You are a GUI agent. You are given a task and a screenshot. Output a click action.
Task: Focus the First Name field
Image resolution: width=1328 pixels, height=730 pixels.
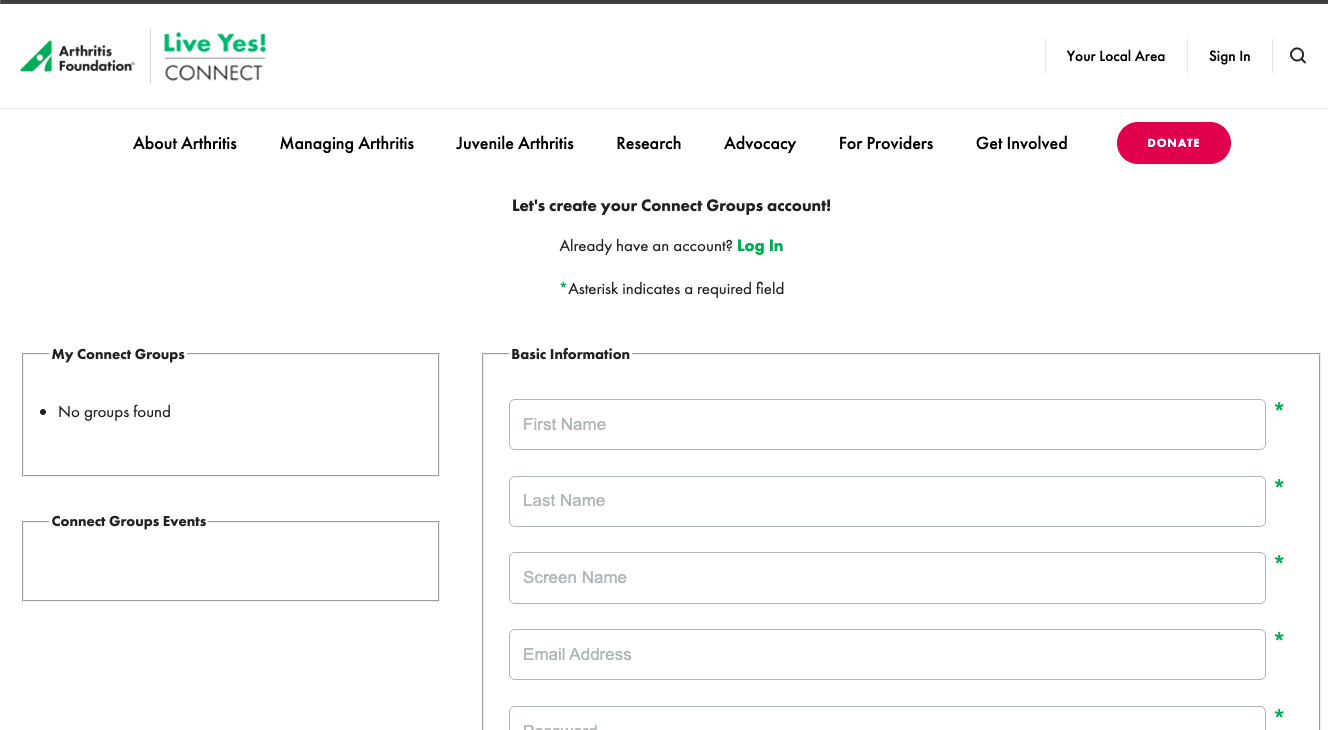tap(887, 425)
